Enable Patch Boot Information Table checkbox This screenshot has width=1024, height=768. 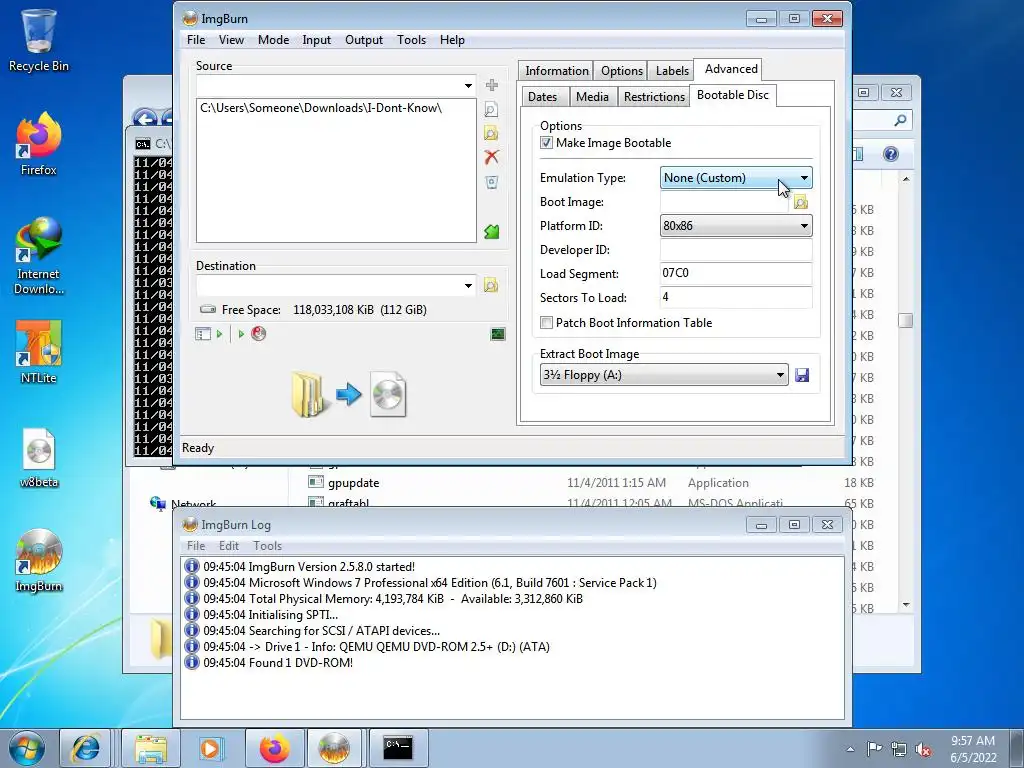coord(547,323)
